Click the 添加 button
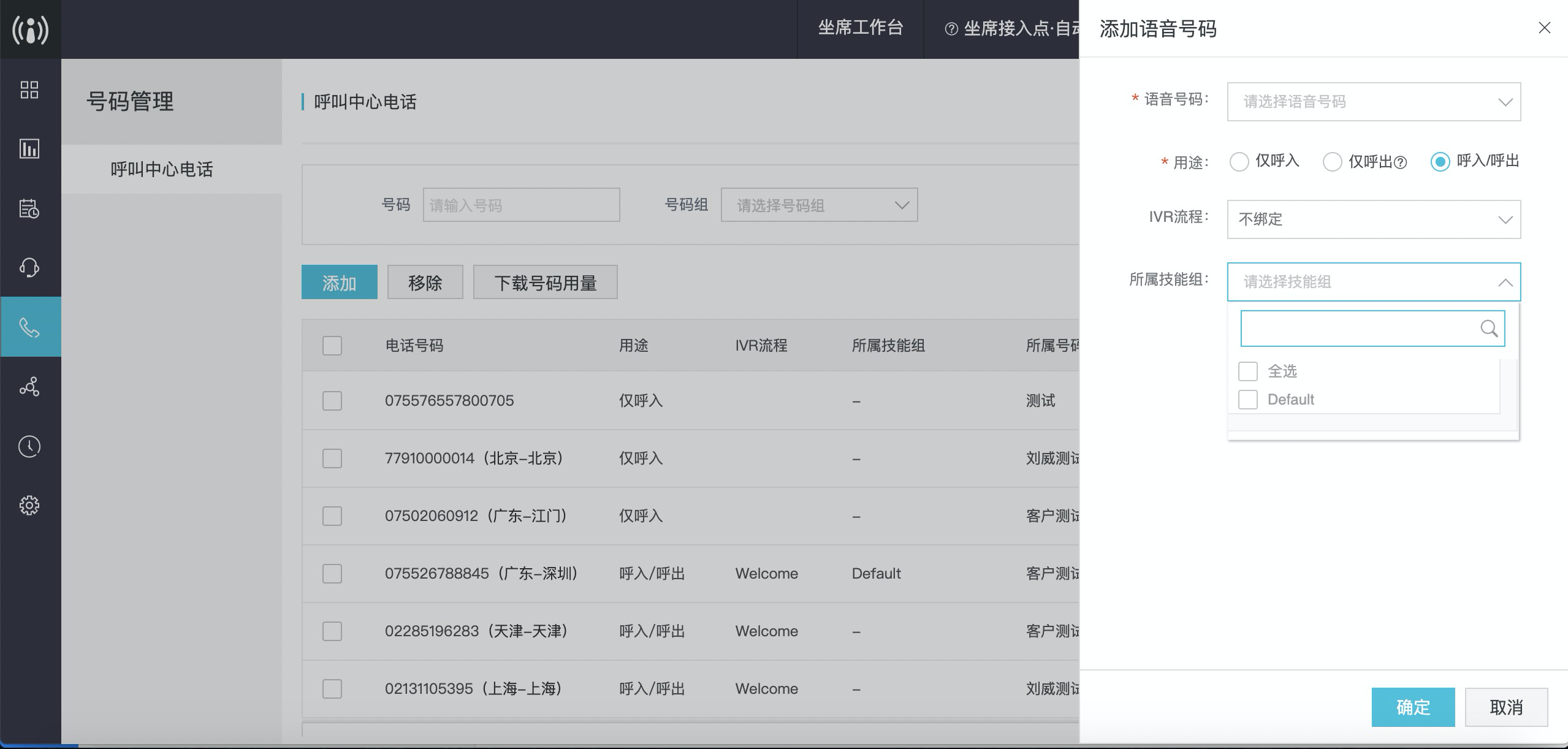1568x749 pixels. [x=340, y=282]
